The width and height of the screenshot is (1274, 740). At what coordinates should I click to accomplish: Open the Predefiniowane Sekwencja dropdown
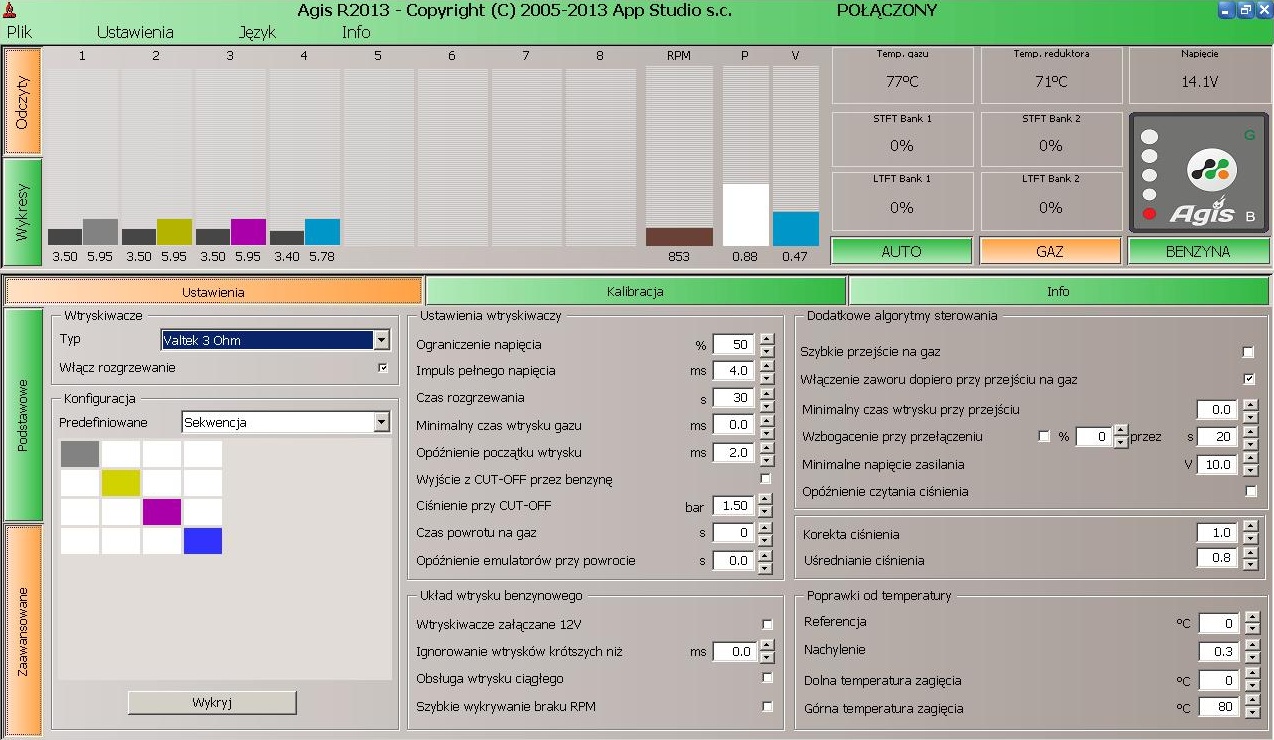(x=380, y=422)
